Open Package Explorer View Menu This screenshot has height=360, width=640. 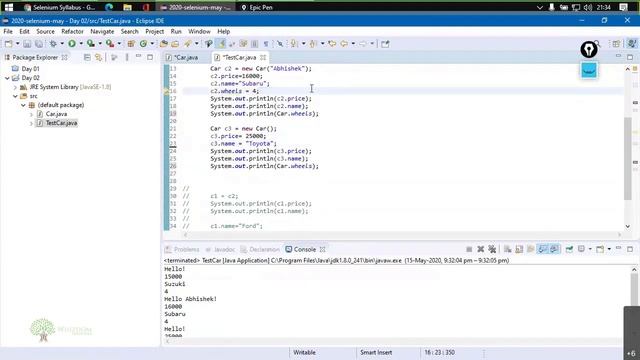point(127,58)
